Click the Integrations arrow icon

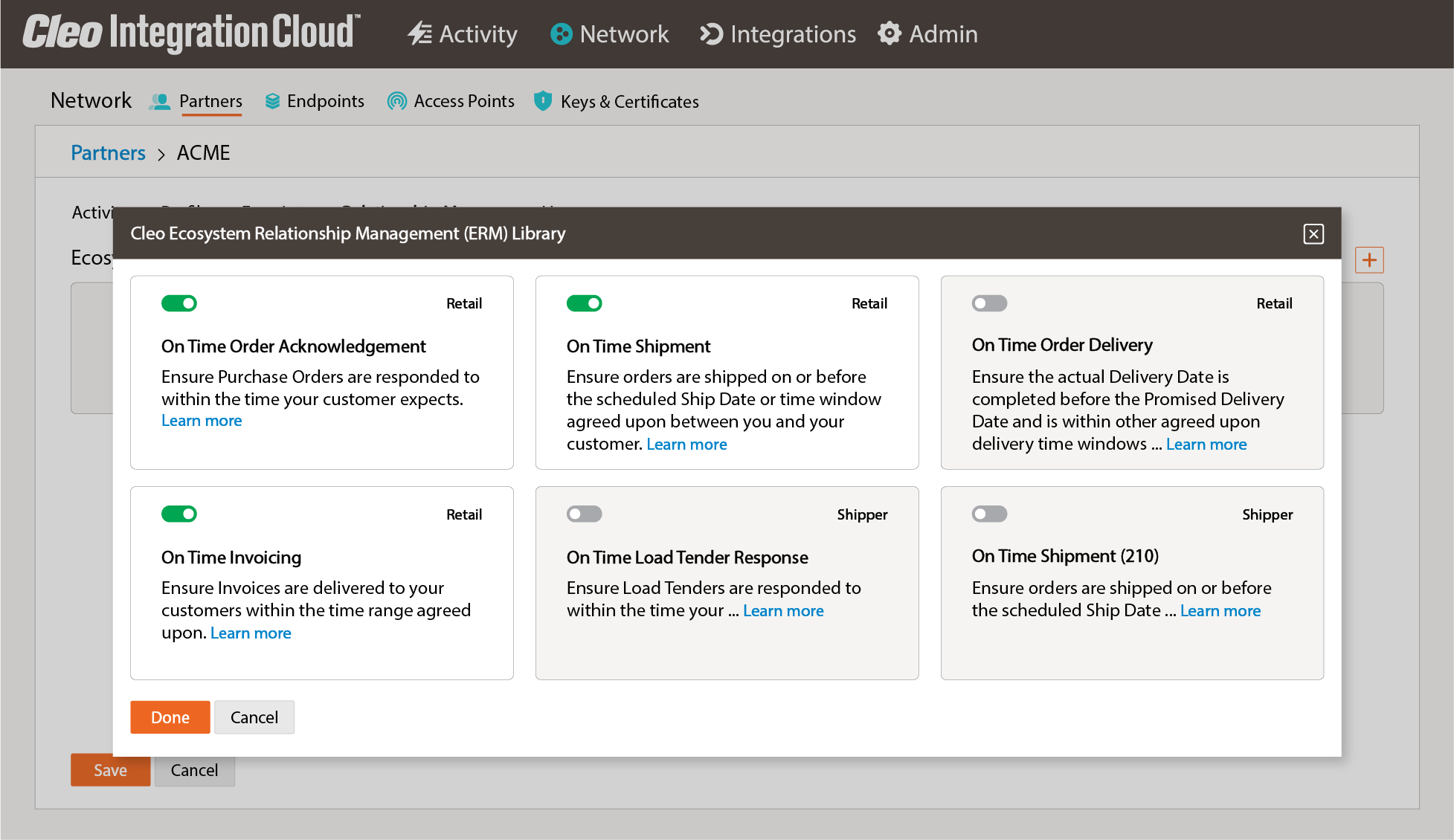(x=711, y=34)
